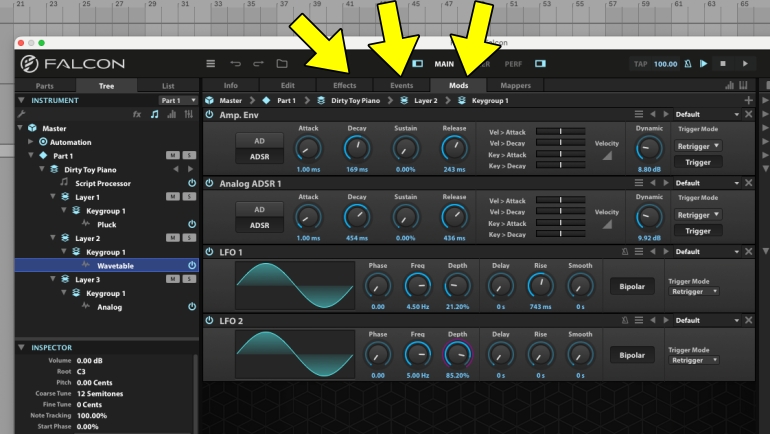Viewport: 770px width, 434px height.
Task: Click the wrench settings icon in the tree panel
Action: pos(21,114)
